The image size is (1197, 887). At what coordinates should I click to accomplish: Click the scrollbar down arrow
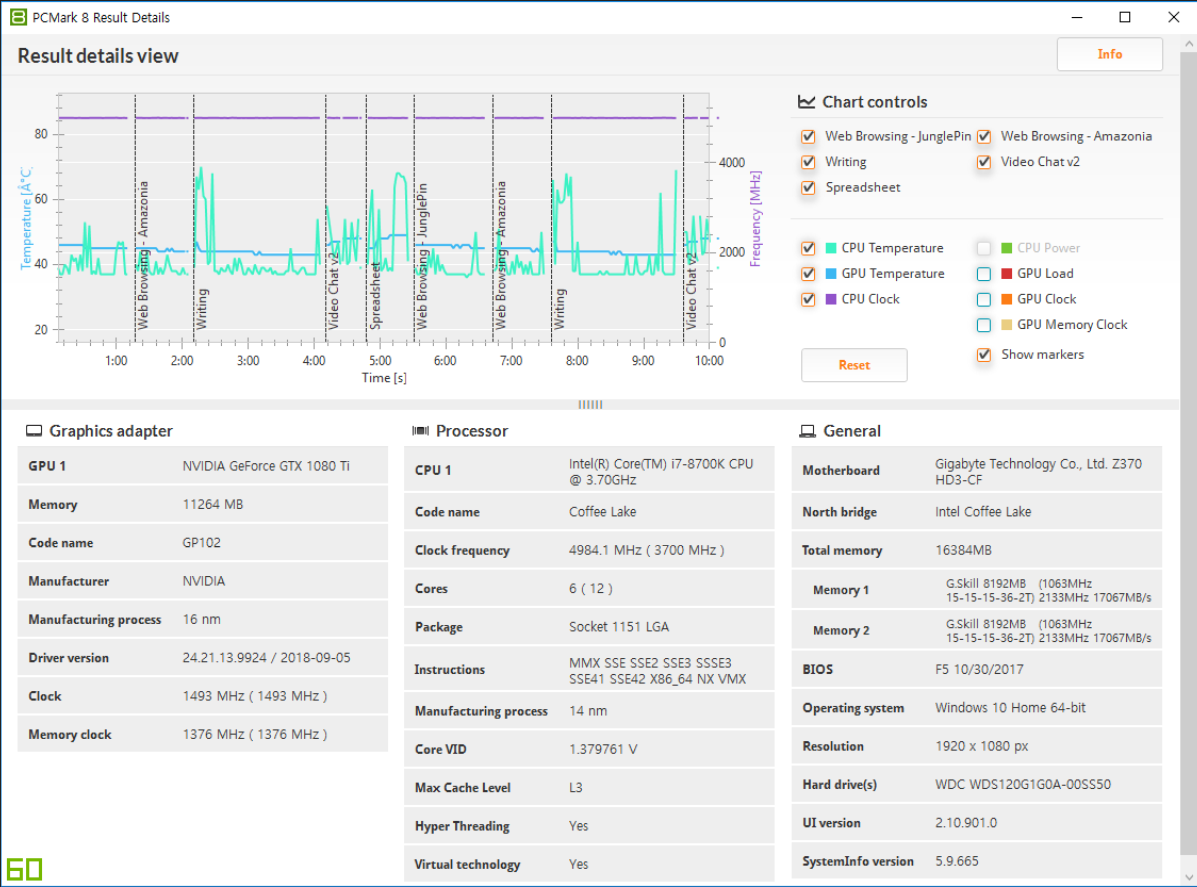point(1189,878)
